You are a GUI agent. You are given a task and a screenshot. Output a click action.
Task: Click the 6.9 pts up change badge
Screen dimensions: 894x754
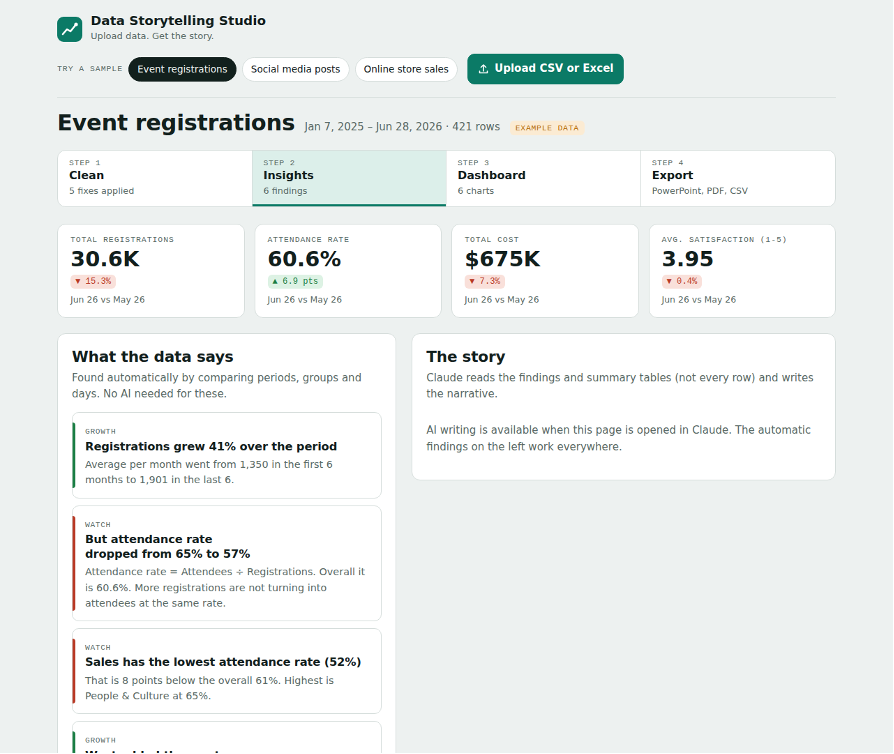tap(295, 281)
